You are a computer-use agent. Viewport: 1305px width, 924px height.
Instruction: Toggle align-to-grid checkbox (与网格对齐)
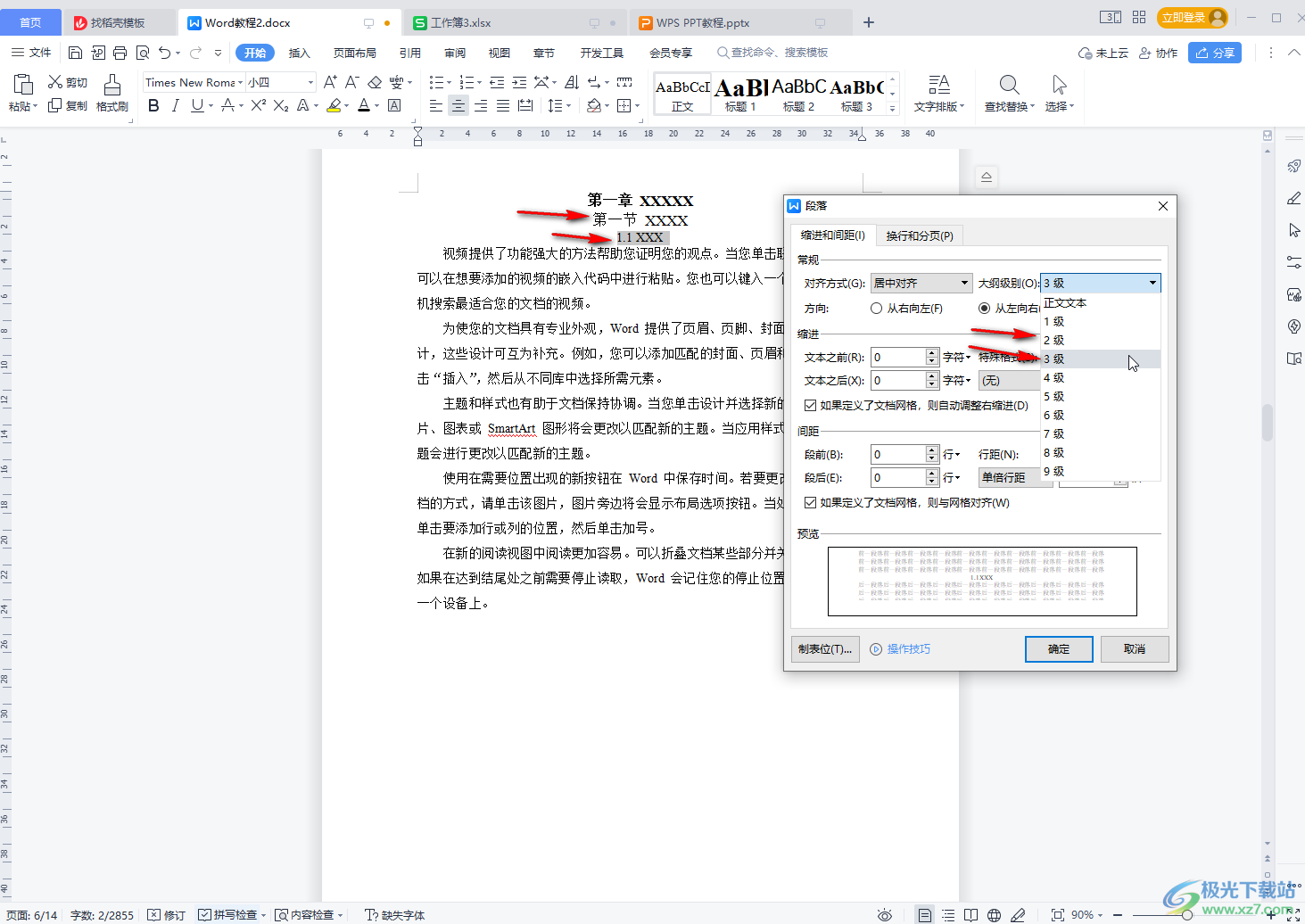click(810, 502)
